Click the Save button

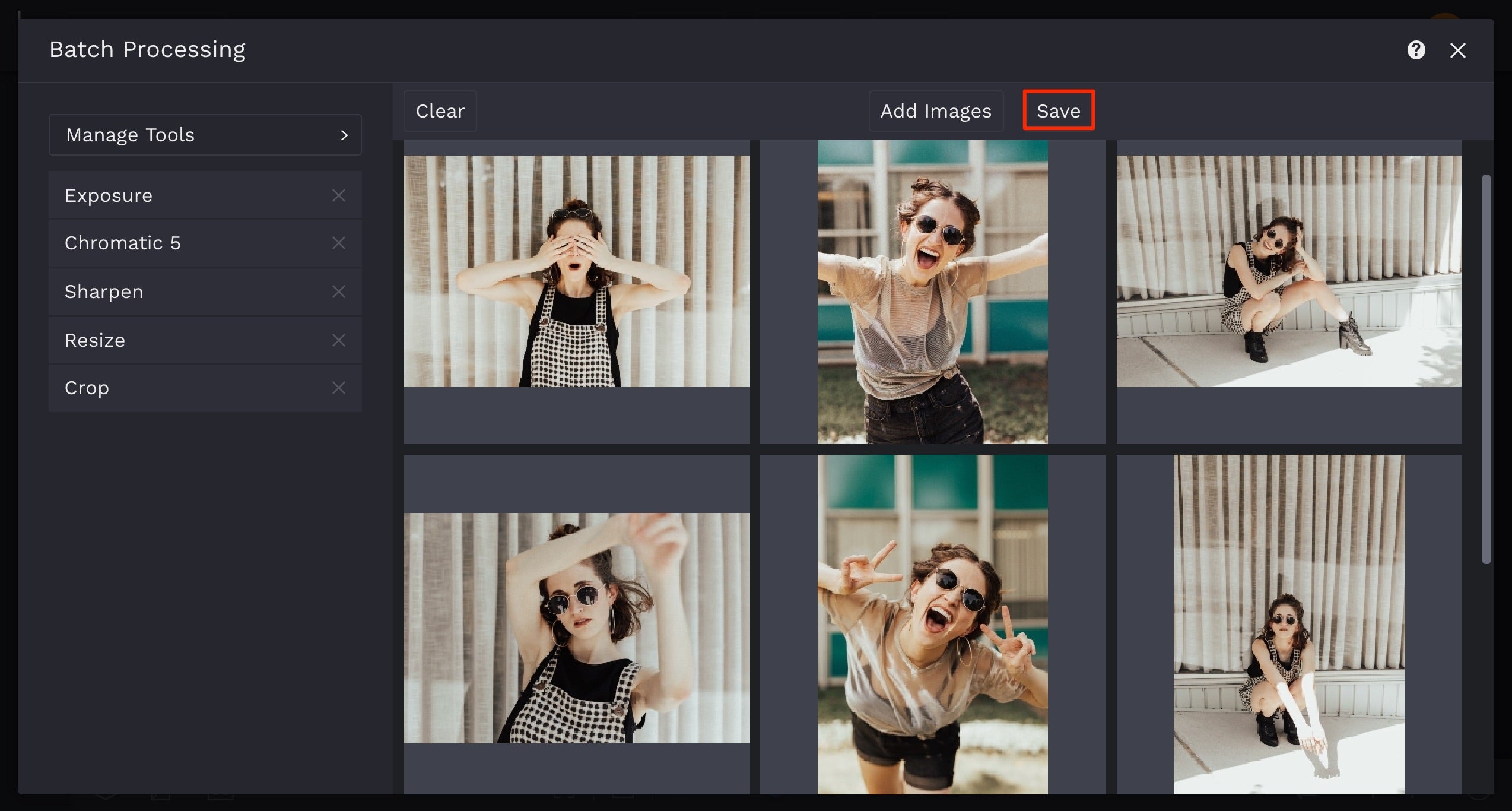(x=1058, y=111)
